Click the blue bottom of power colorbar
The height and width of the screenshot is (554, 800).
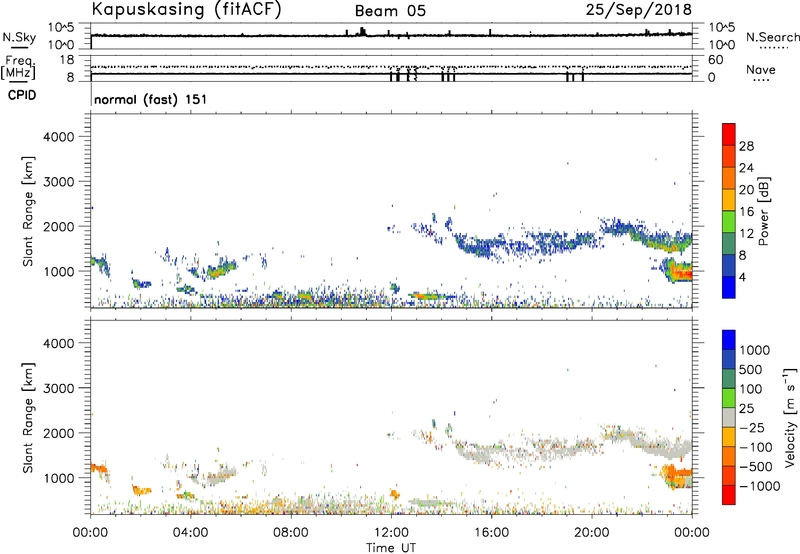729,287
